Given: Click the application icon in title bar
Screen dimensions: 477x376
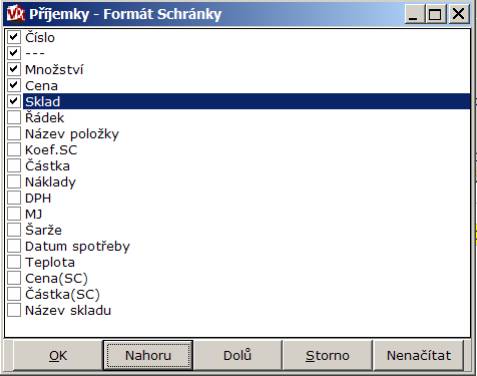Looking at the screenshot, I should tap(15, 14).
